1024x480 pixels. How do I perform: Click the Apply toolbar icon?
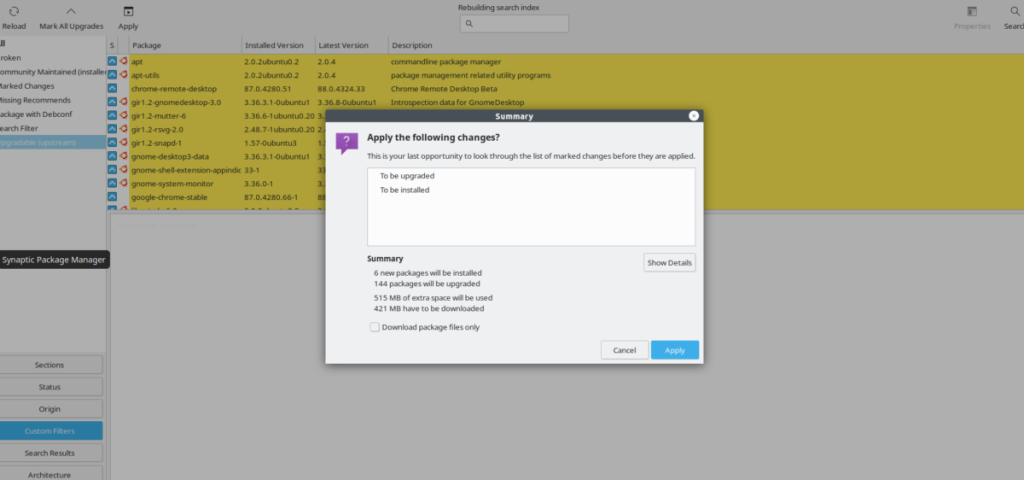coord(128,11)
